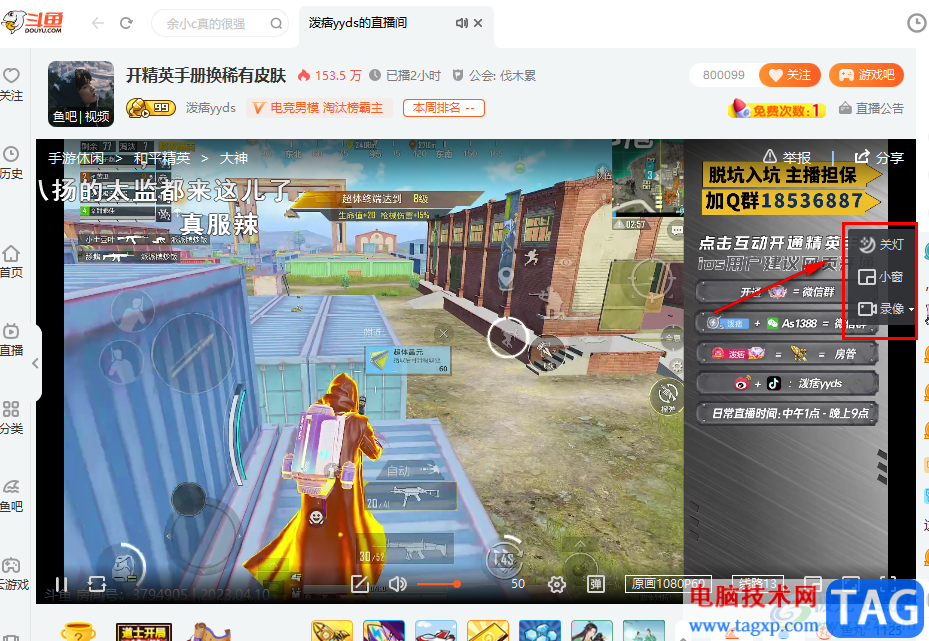Open the 大神 breadcrumb

point(233,158)
